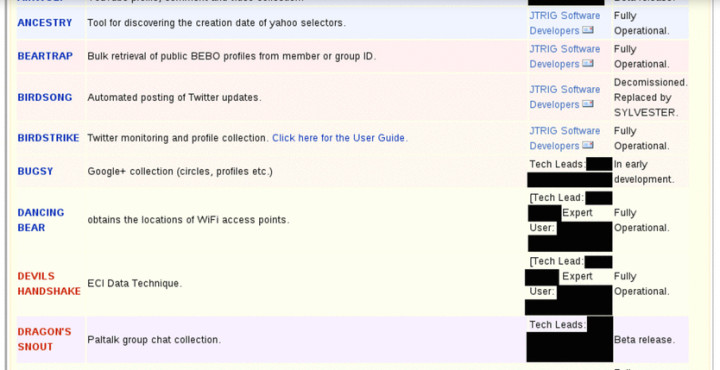The image size is (720, 370).
Task: Select 'Google+ collection (circles, profiles etc.)' text
Action: (180, 171)
